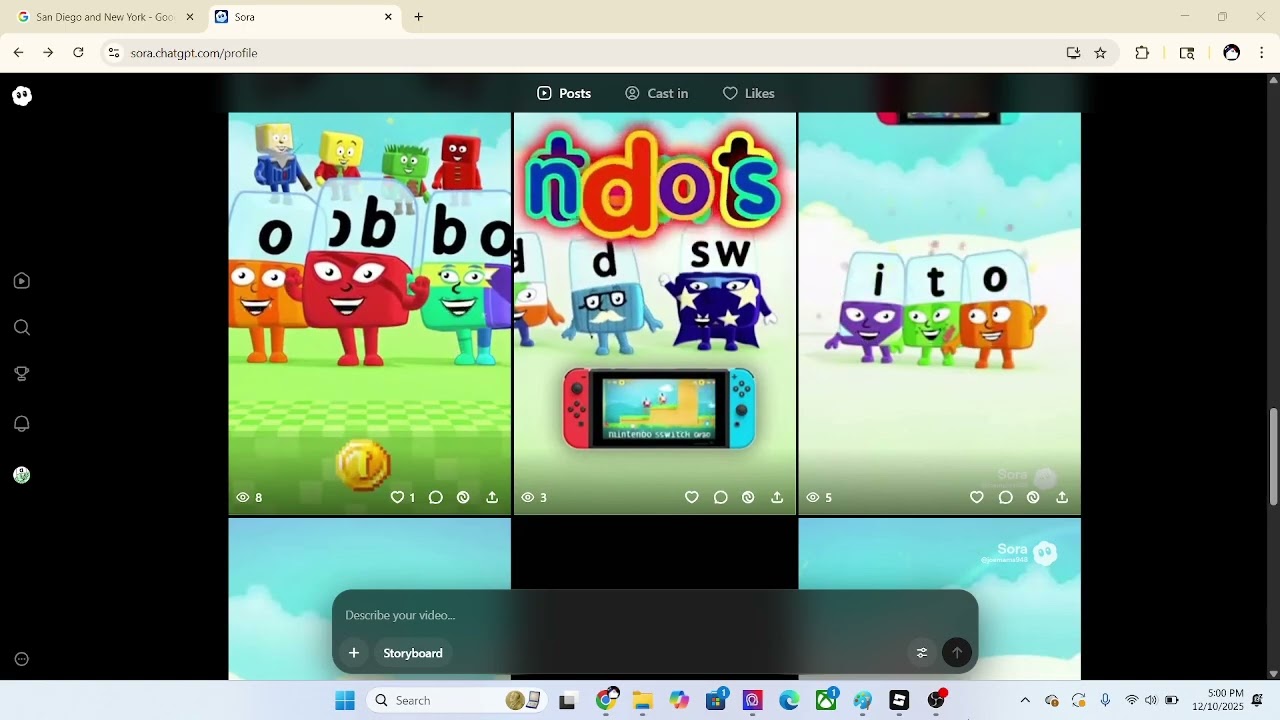Like the video with 3 views
This screenshot has width=1280, height=720.
[691, 497]
